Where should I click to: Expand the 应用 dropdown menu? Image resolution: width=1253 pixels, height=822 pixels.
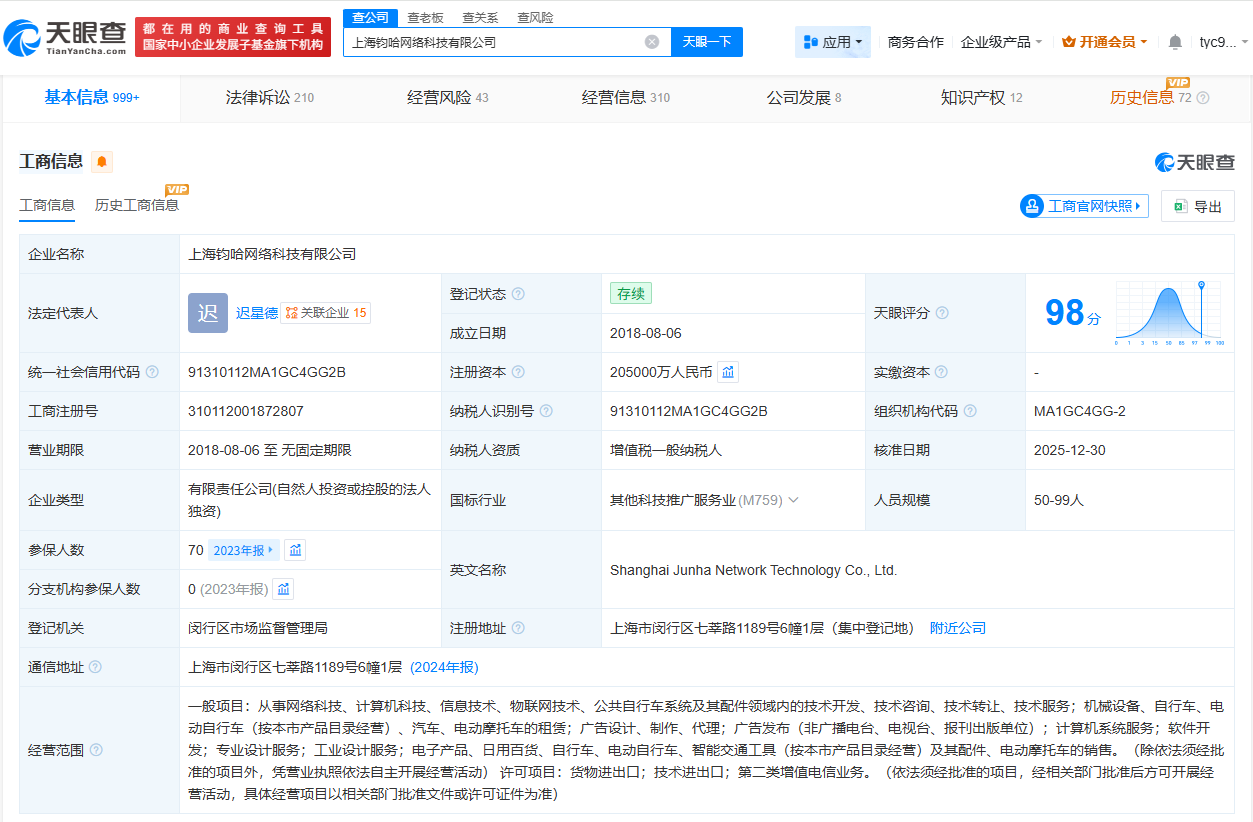pos(833,42)
